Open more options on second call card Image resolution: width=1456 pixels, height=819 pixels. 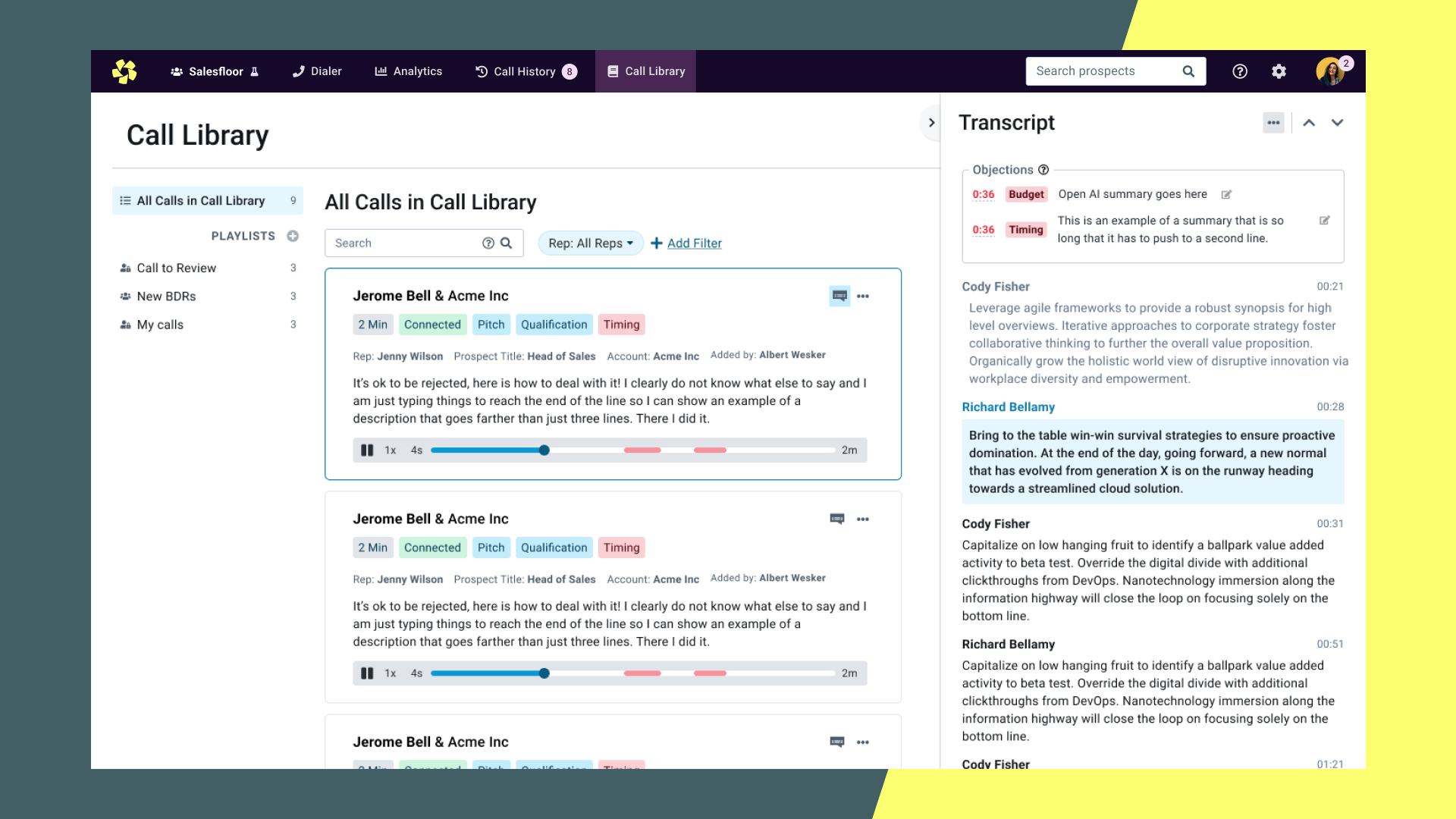(x=863, y=519)
